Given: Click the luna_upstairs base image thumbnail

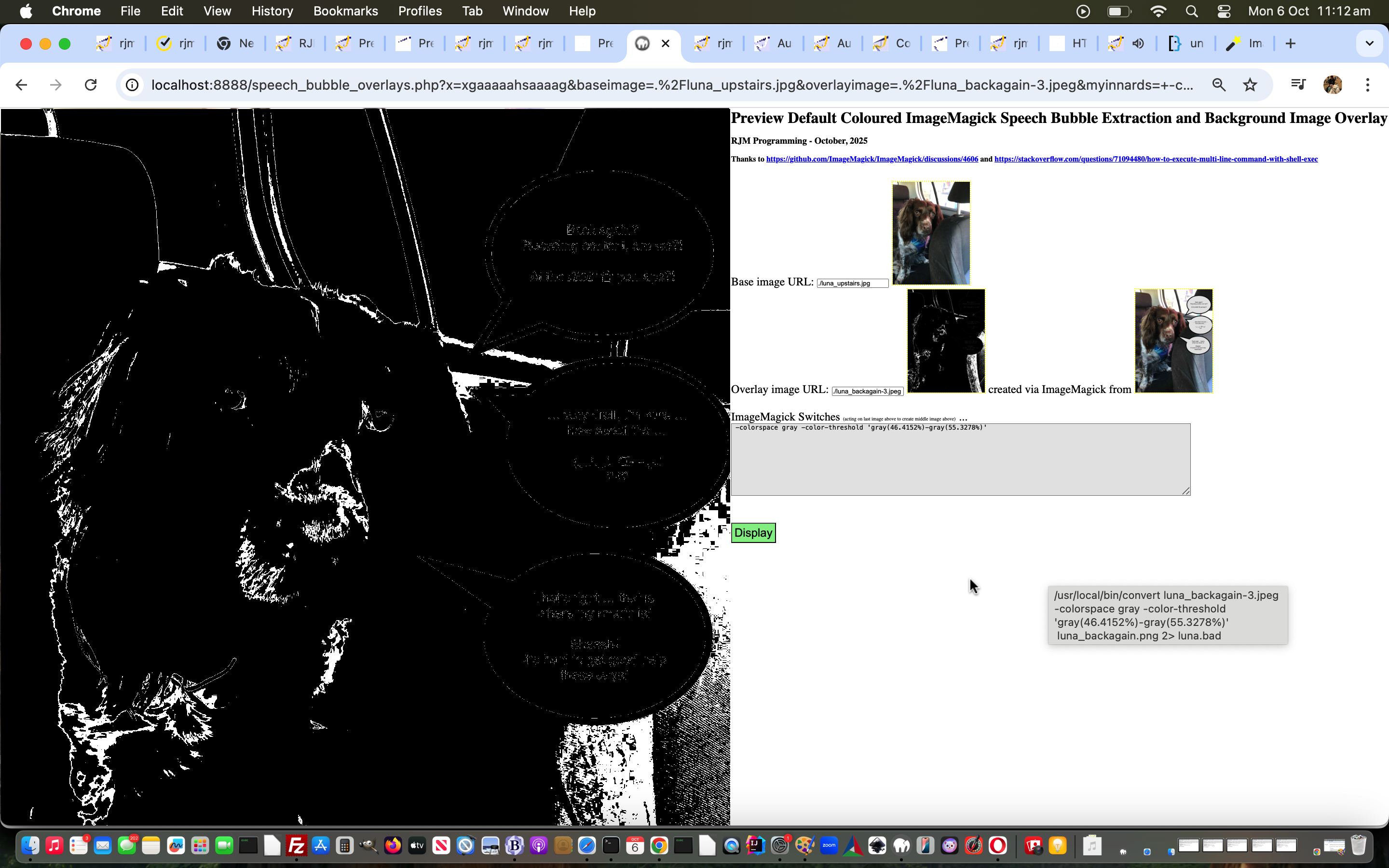Looking at the screenshot, I should (930, 233).
